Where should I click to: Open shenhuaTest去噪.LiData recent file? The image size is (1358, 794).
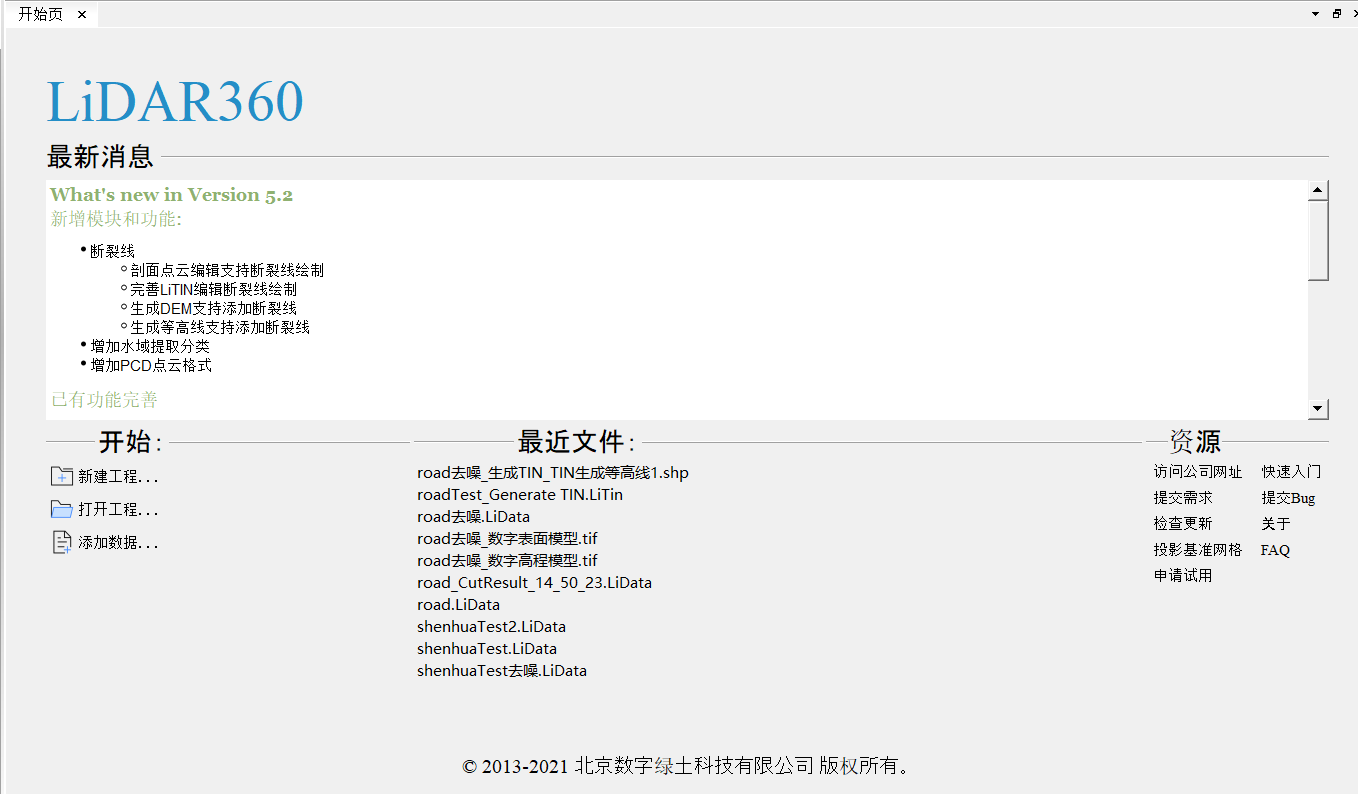click(x=502, y=671)
